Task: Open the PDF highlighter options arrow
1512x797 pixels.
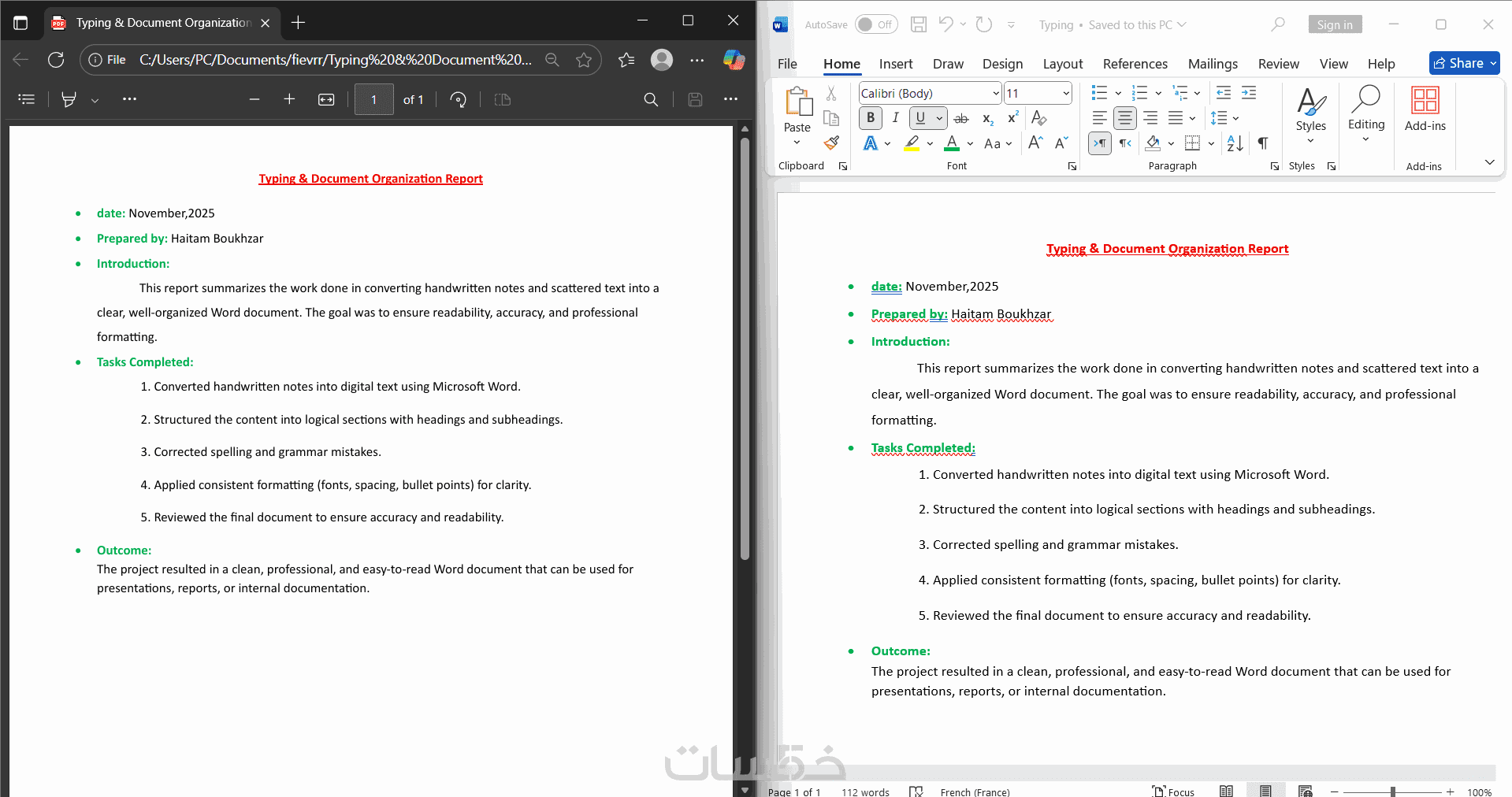Action: point(95,100)
